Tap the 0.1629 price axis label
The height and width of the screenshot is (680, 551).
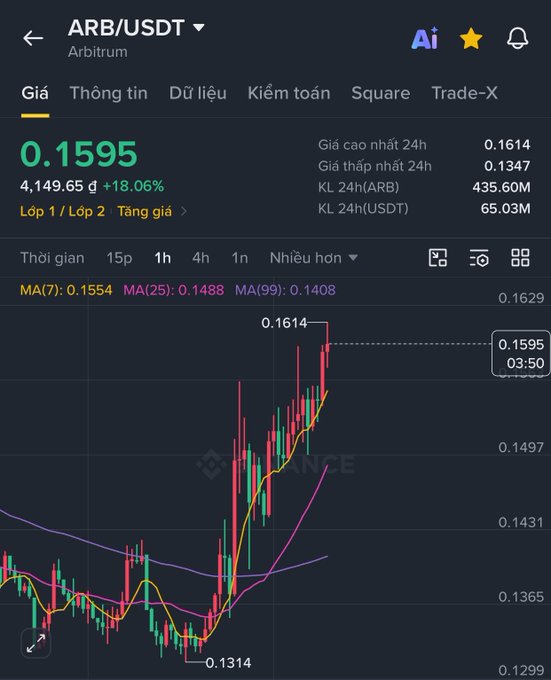pyautogui.click(x=521, y=298)
